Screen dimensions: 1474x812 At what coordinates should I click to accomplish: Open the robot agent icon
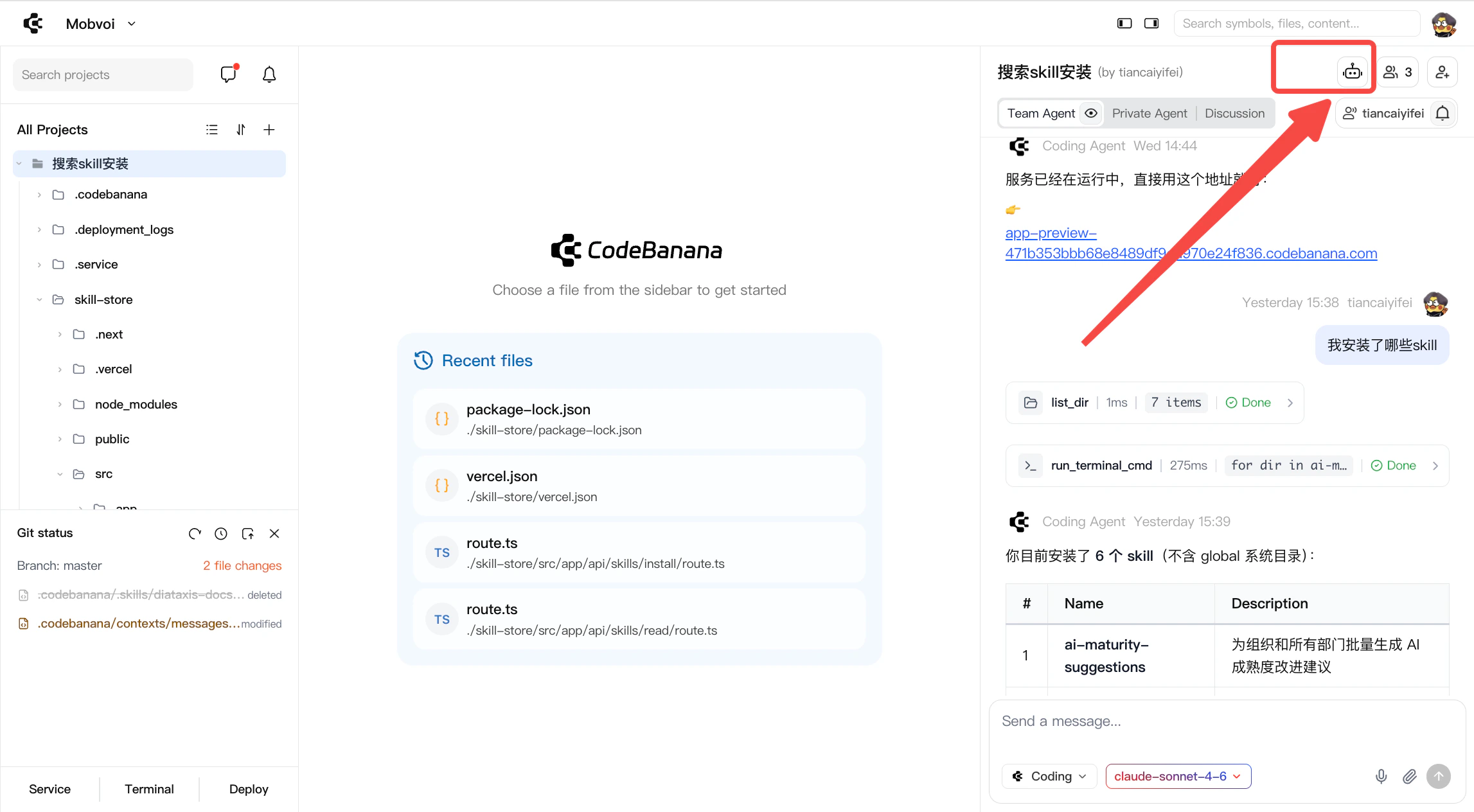1352,72
